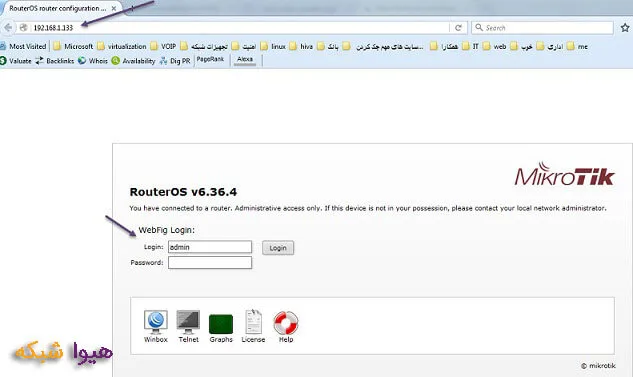Click the reload page icon
This screenshot has width=633, height=377.
458,27
